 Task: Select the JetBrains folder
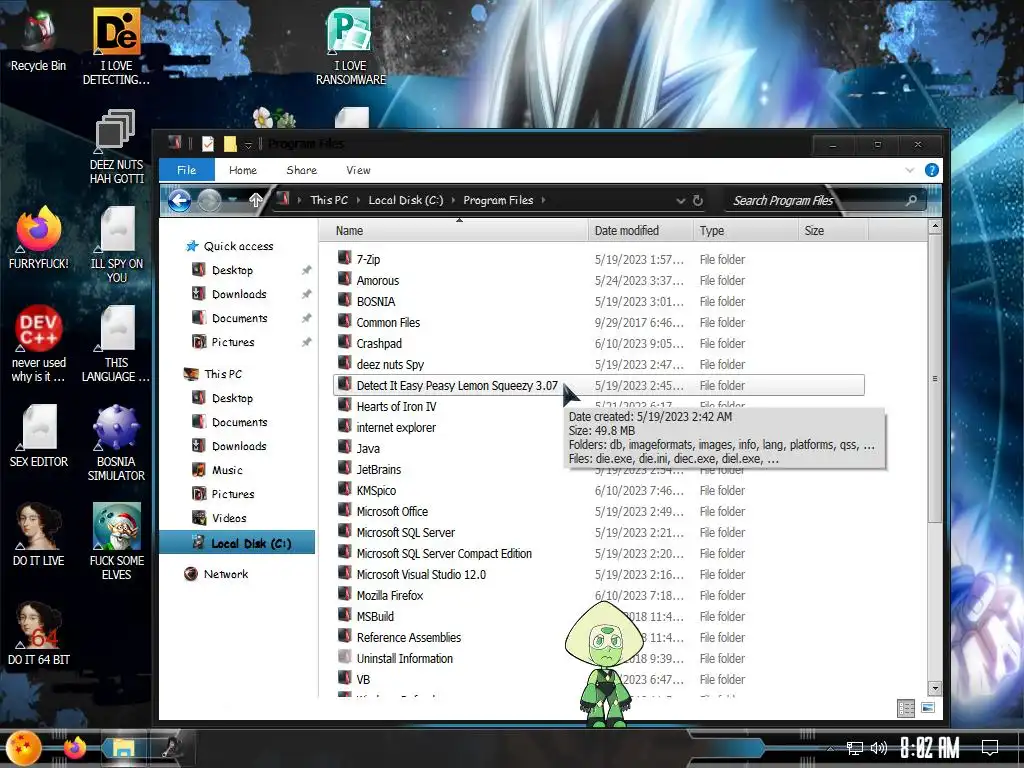point(378,470)
